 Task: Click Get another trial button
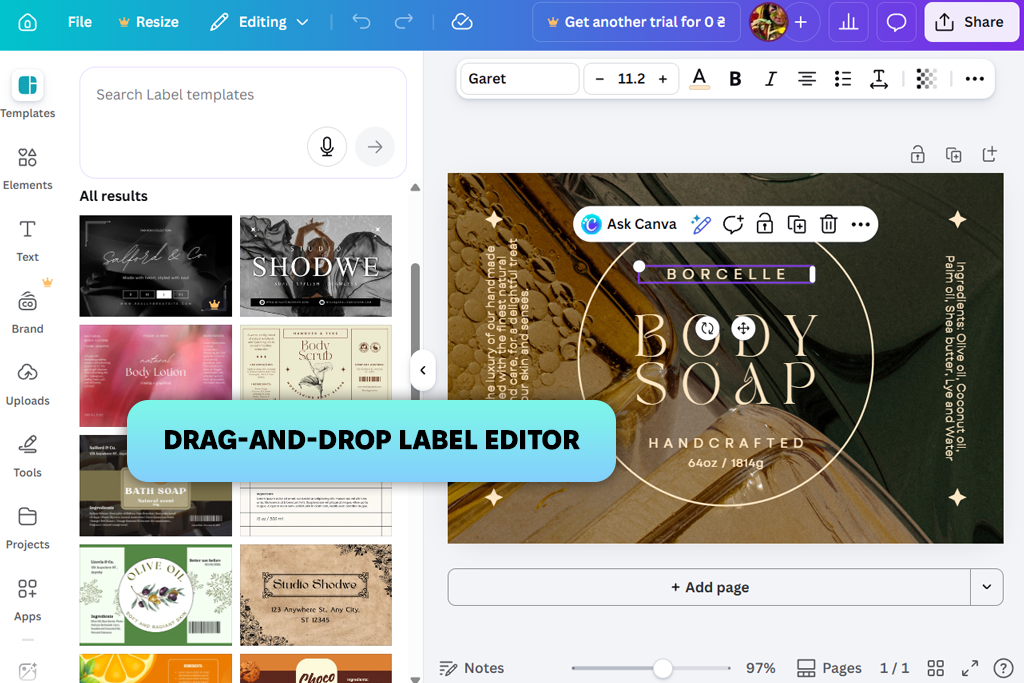pos(636,22)
